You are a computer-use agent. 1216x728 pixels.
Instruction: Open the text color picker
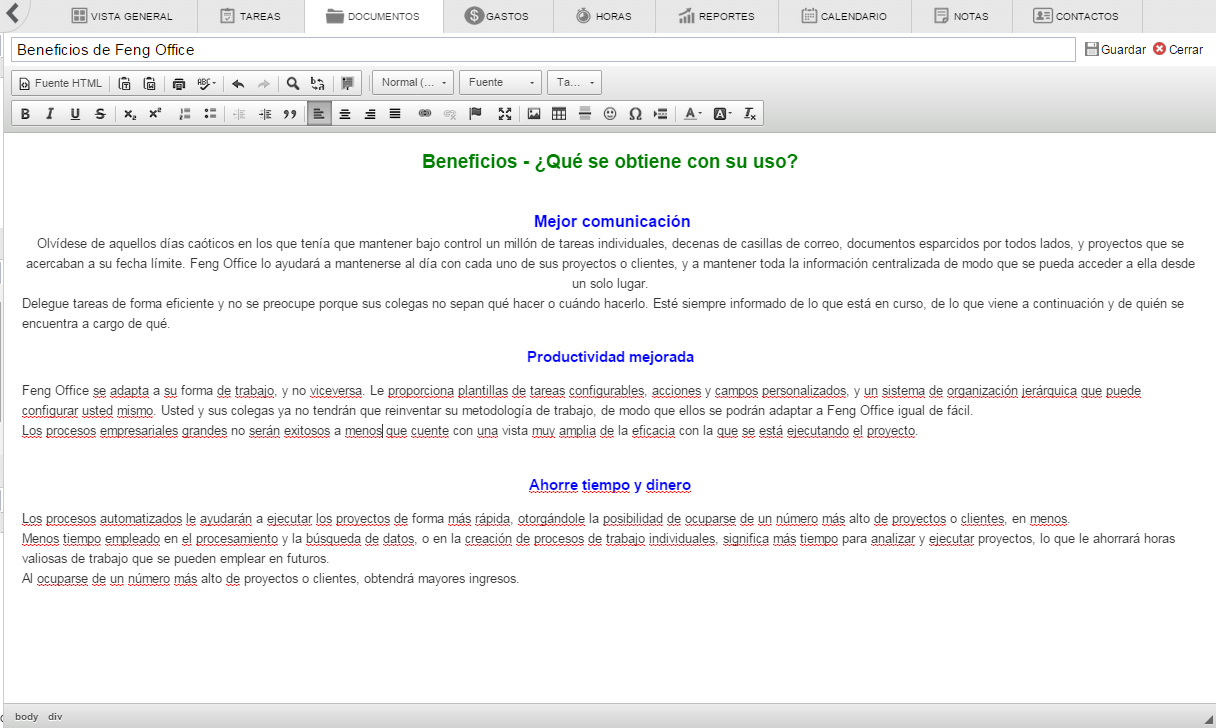coord(692,114)
